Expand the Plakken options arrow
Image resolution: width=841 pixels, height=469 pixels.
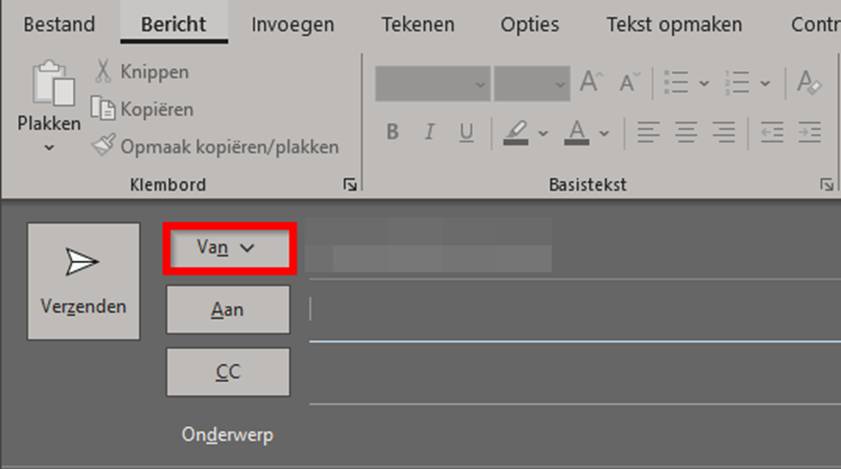48,148
